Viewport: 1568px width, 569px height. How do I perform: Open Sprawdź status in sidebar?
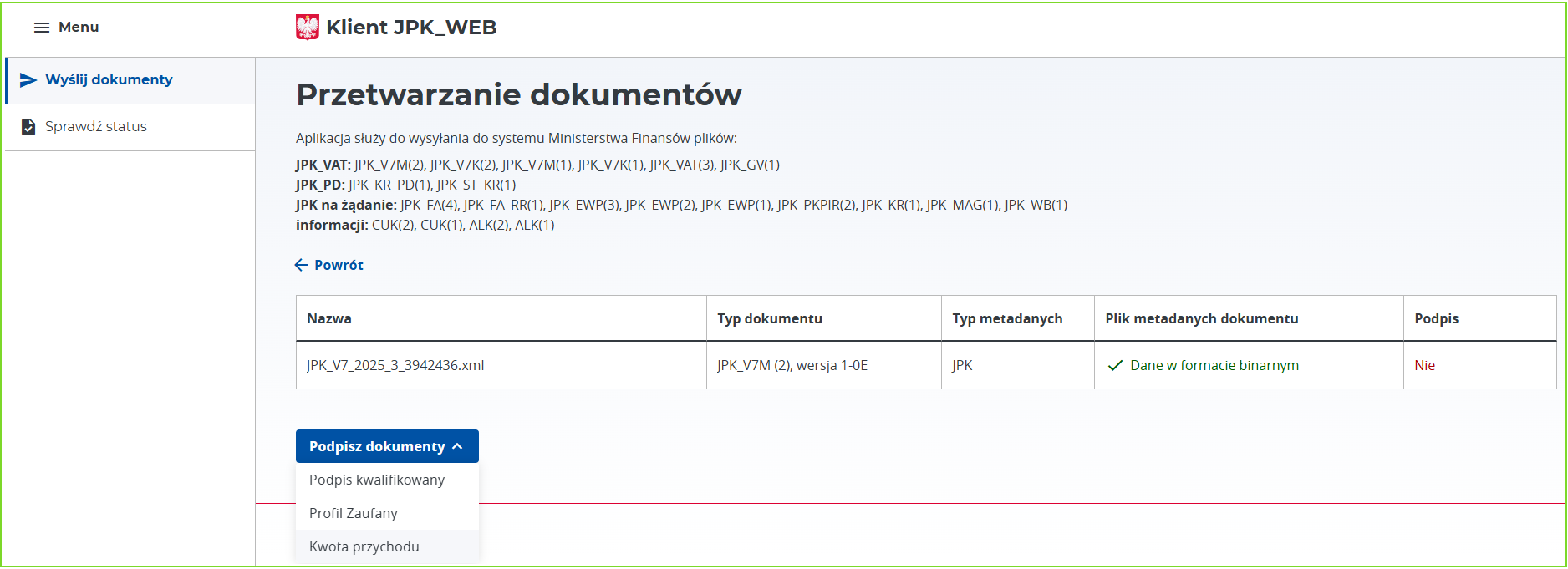pyautogui.click(x=130, y=127)
